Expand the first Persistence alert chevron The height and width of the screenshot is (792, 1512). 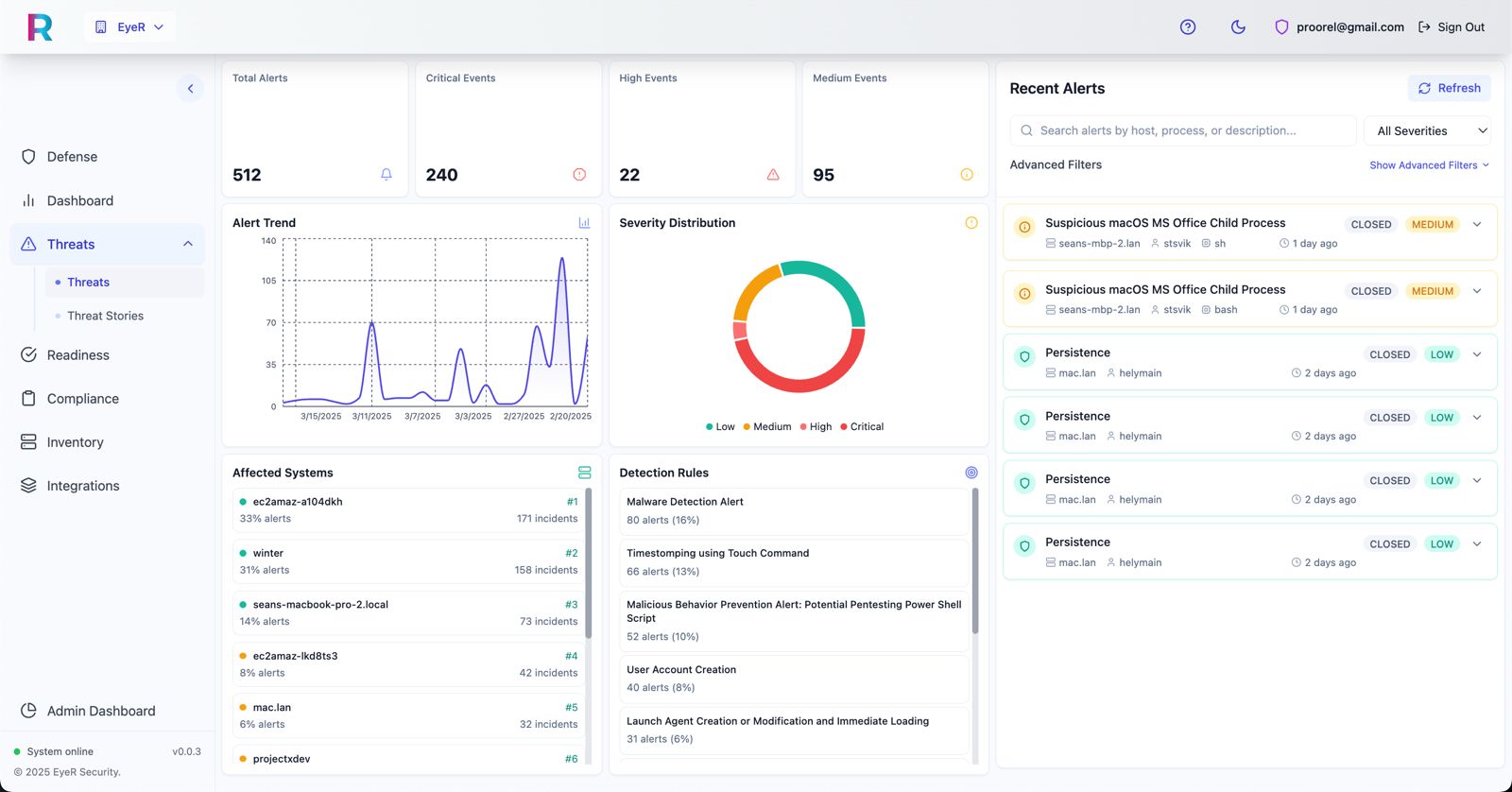click(1477, 354)
